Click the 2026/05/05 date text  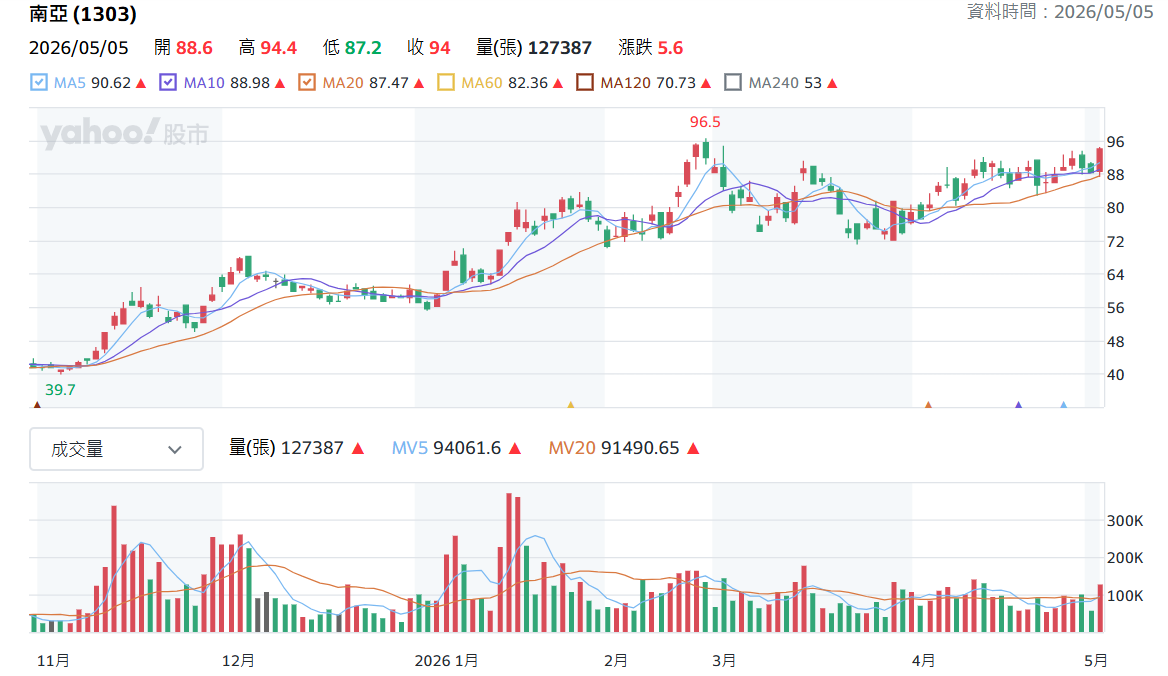(79, 48)
